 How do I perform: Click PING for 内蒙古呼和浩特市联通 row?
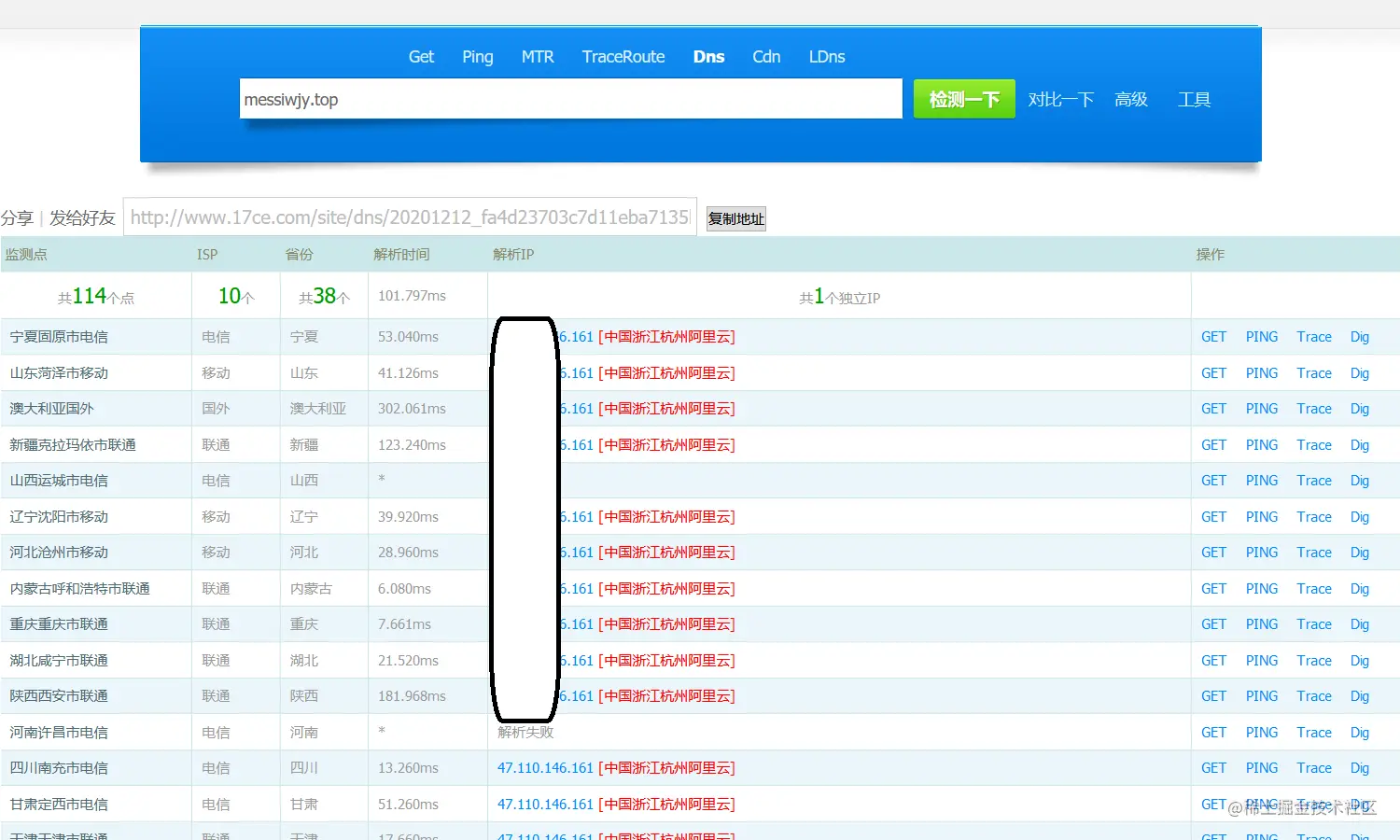[1262, 589]
